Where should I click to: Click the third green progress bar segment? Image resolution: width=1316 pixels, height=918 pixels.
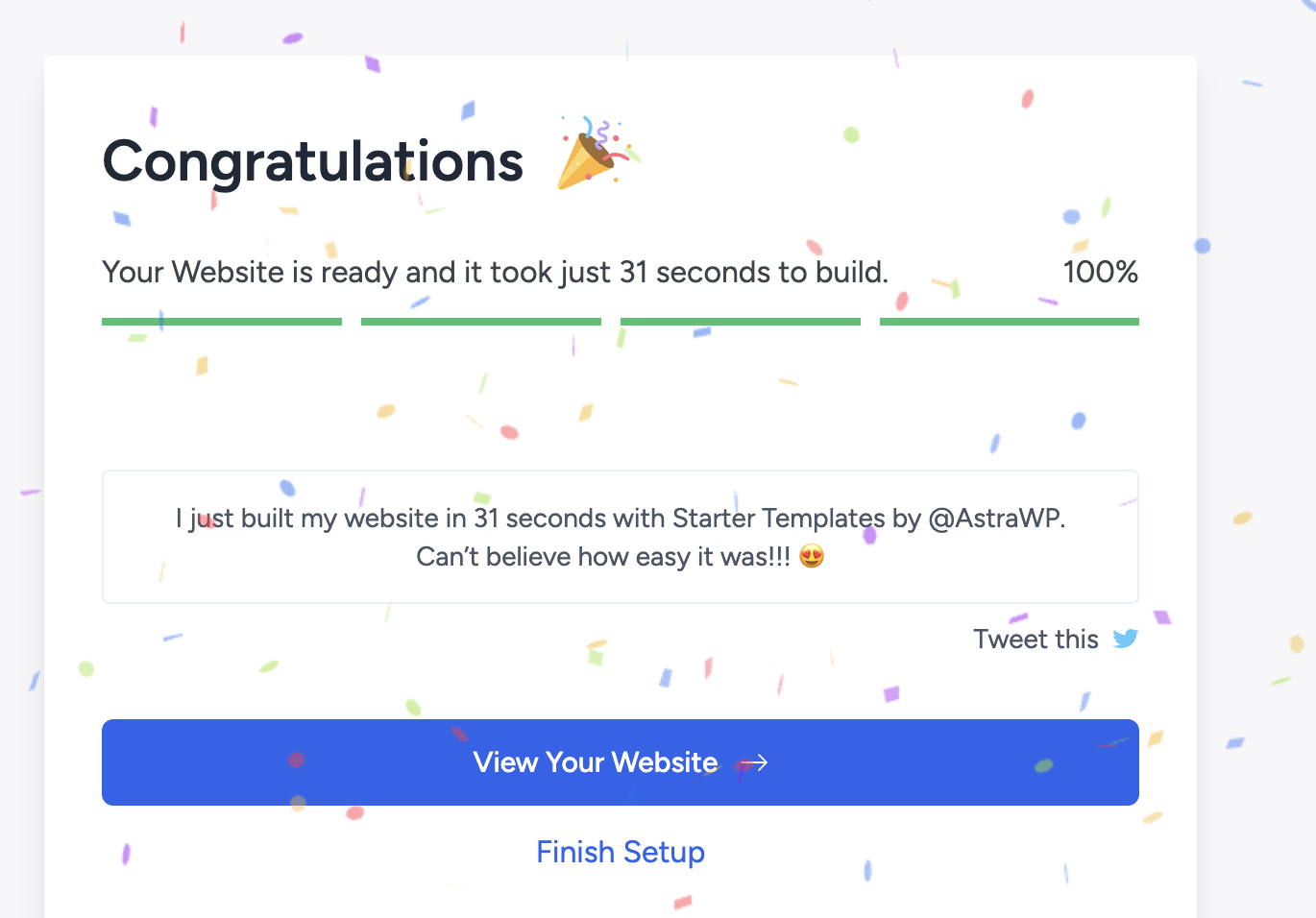[x=741, y=322]
